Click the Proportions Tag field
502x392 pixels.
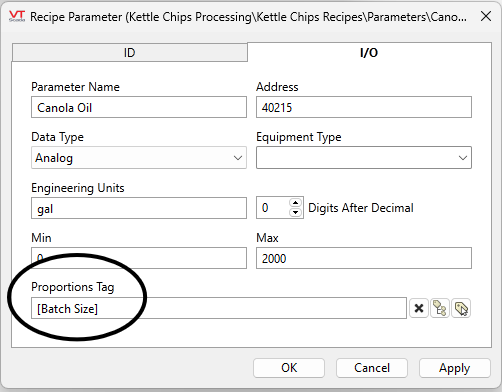click(219, 308)
